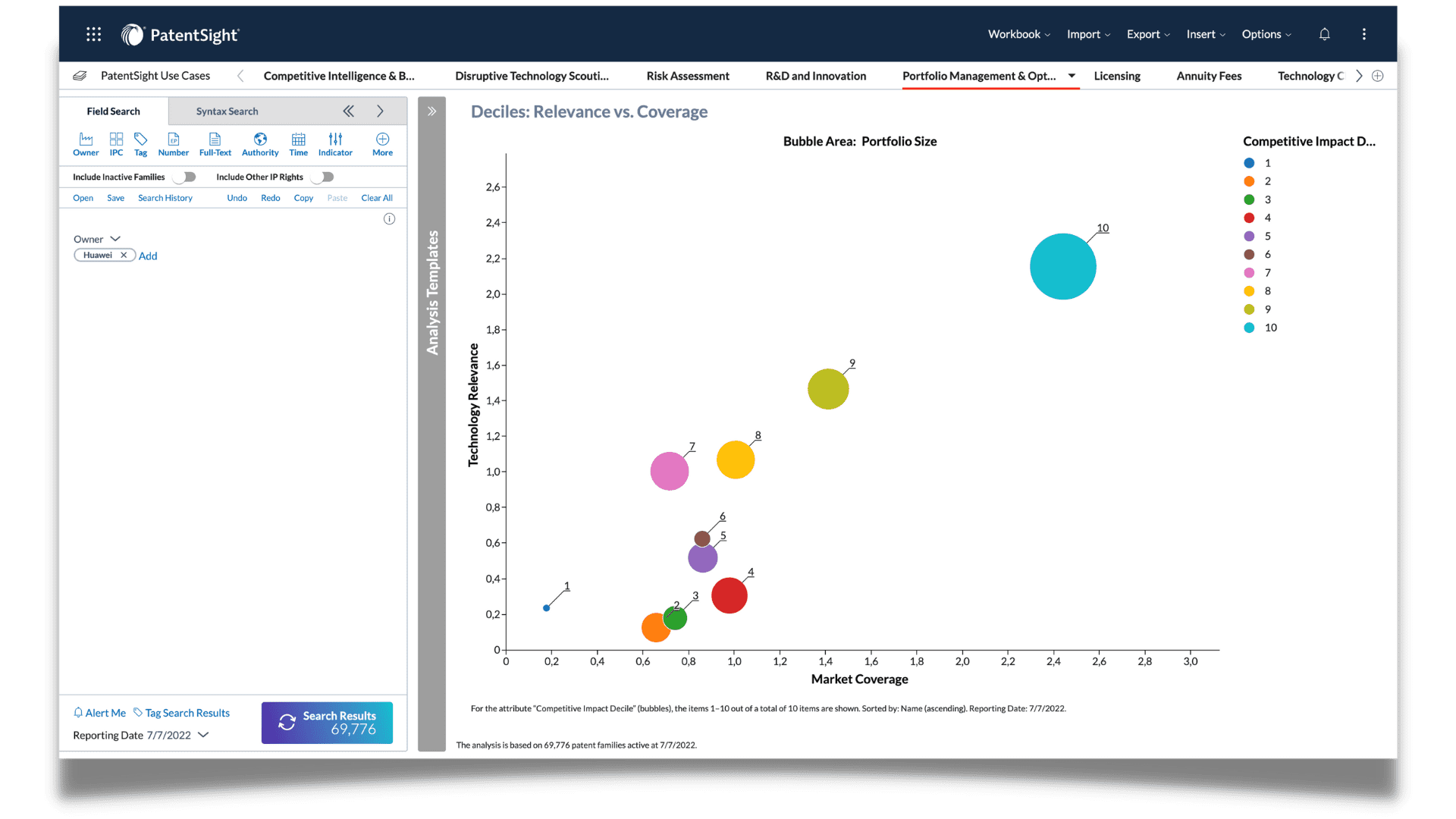Open notifications bell icon
The height and width of the screenshot is (819, 1456).
[x=1324, y=34]
